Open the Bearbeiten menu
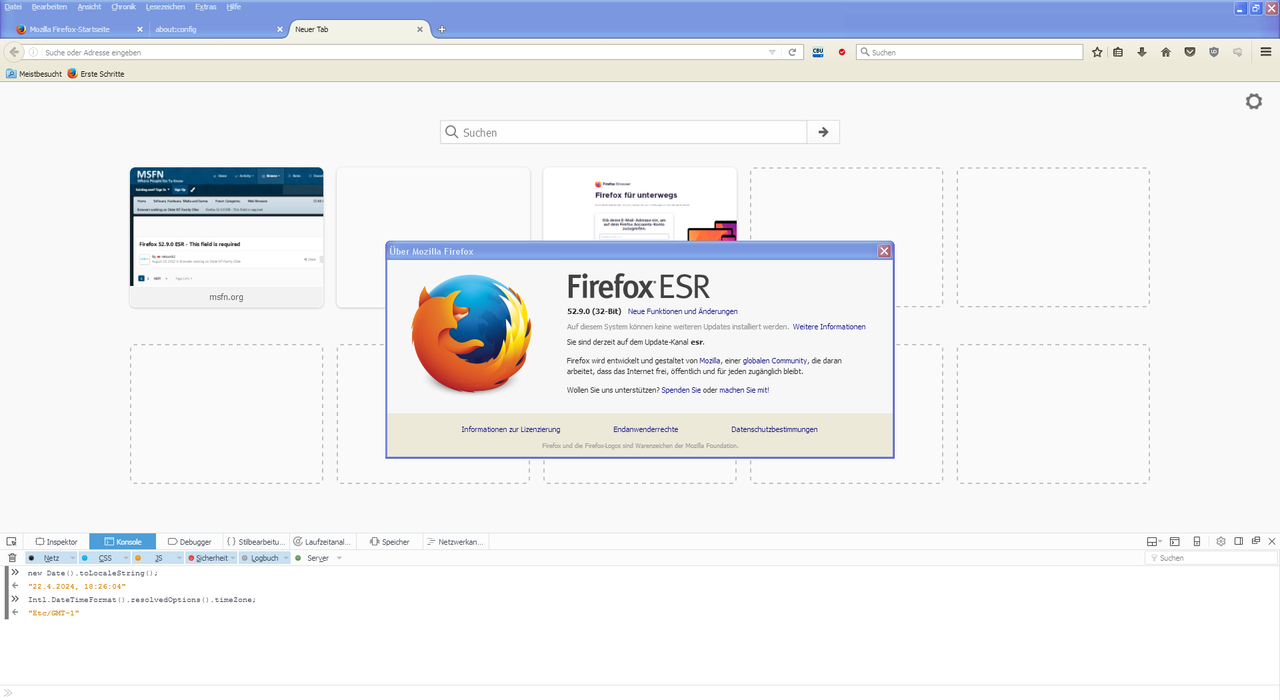The height and width of the screenshot is (700, 1280). click(49, 6)
